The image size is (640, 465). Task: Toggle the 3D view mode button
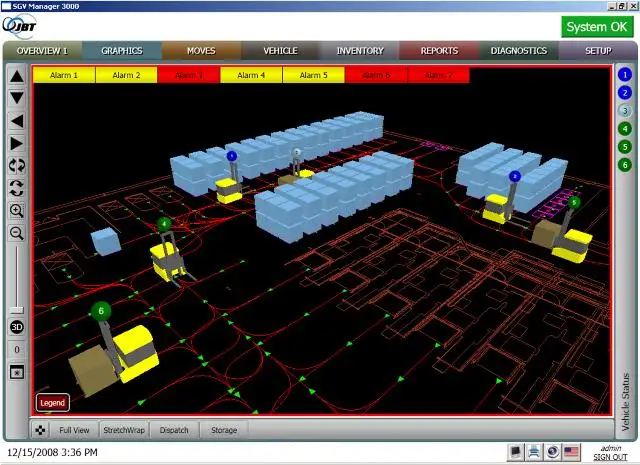click(x=17, y=327)
